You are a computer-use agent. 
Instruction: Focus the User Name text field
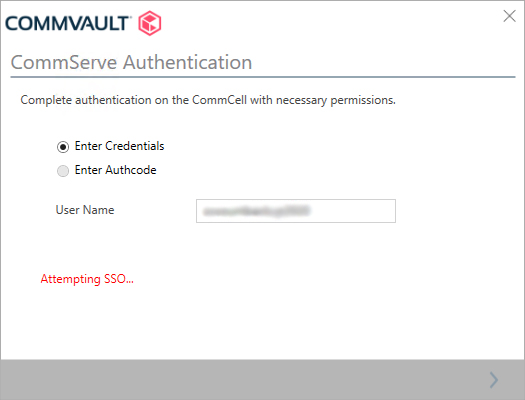click(296, 211)
